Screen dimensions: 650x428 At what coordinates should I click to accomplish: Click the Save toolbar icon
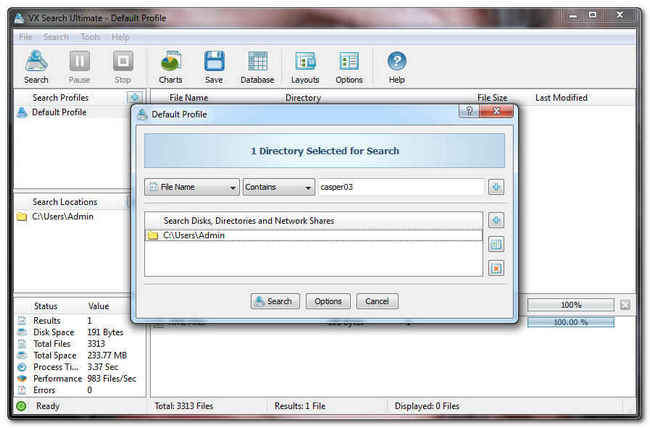[214, 67]
